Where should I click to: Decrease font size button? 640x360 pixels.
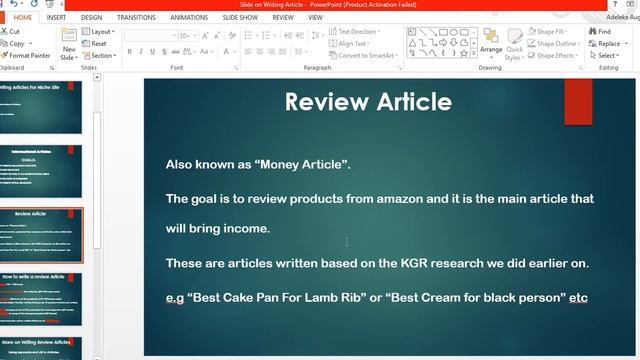[217, 36]
